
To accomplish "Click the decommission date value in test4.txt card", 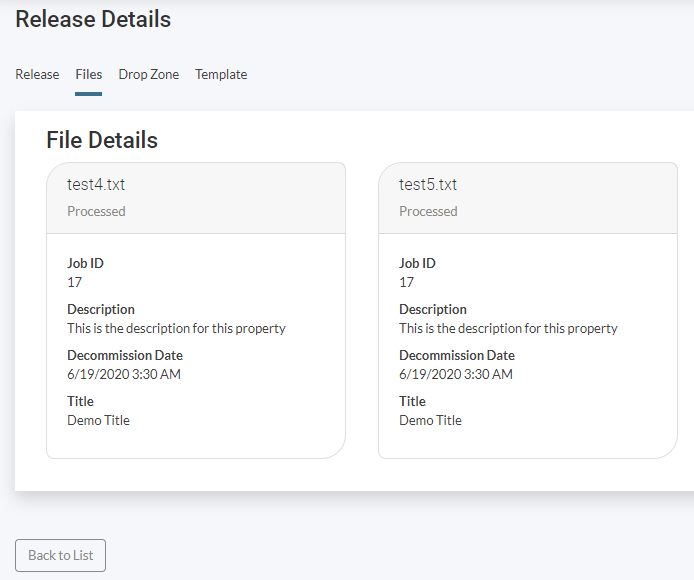I will 124,375.
